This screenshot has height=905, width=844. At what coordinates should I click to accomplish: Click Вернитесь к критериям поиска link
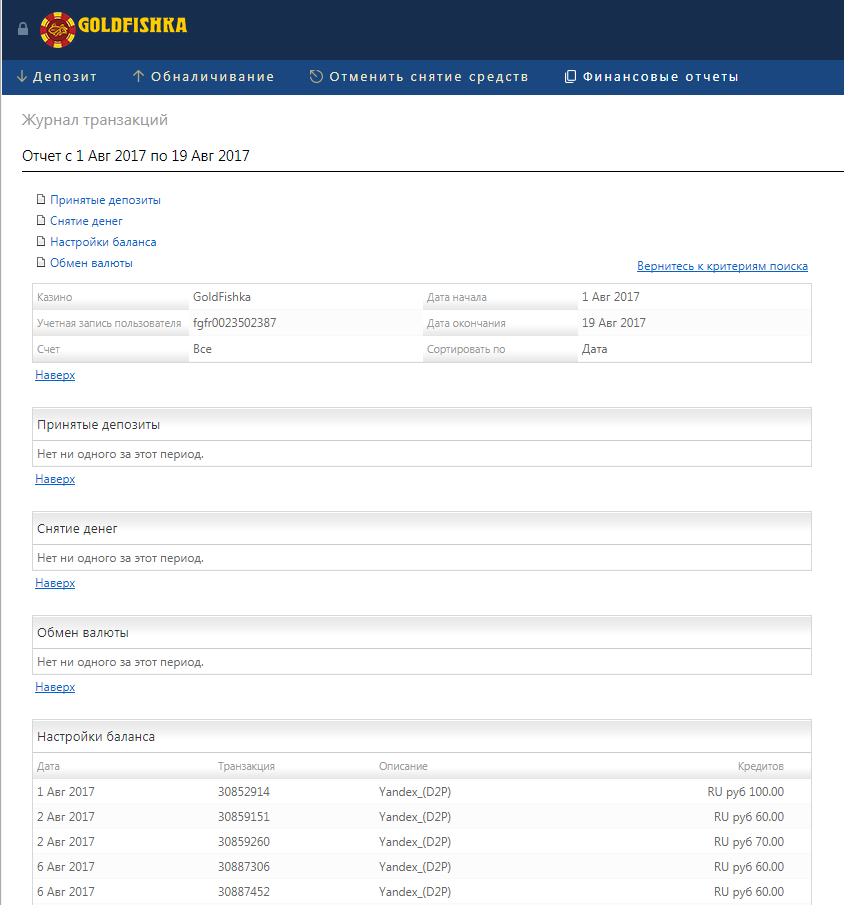722,266
